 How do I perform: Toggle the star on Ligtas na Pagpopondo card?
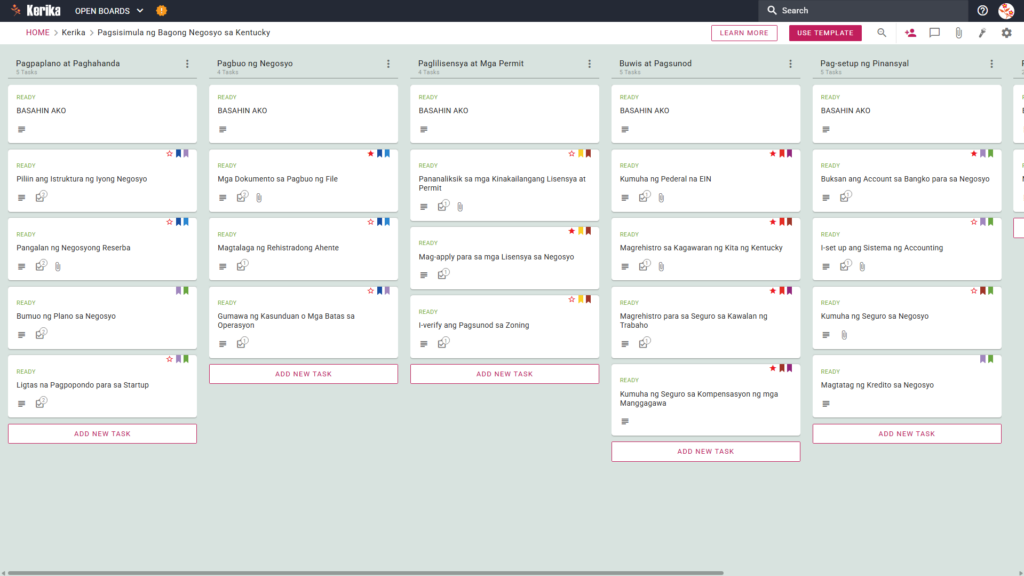[170, 359]
